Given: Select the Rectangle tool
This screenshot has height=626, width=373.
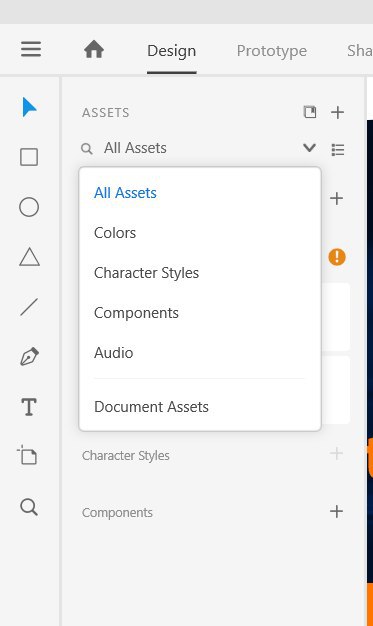Looking at the screenshot, I should point(29,157).
